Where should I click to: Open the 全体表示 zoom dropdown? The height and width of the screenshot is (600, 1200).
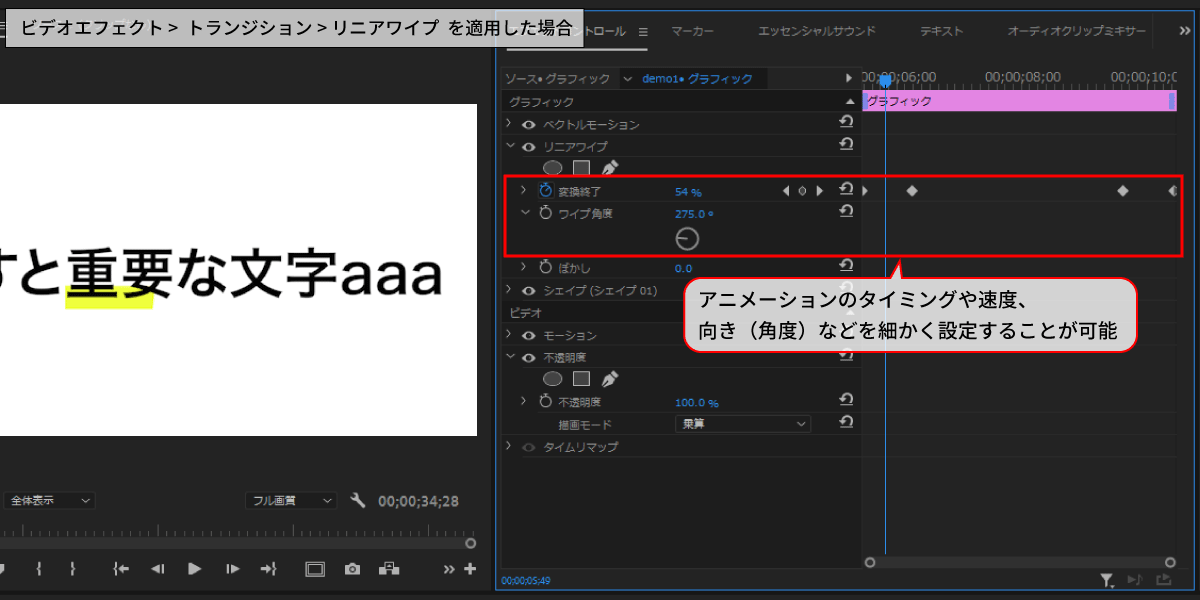point(50,500)
